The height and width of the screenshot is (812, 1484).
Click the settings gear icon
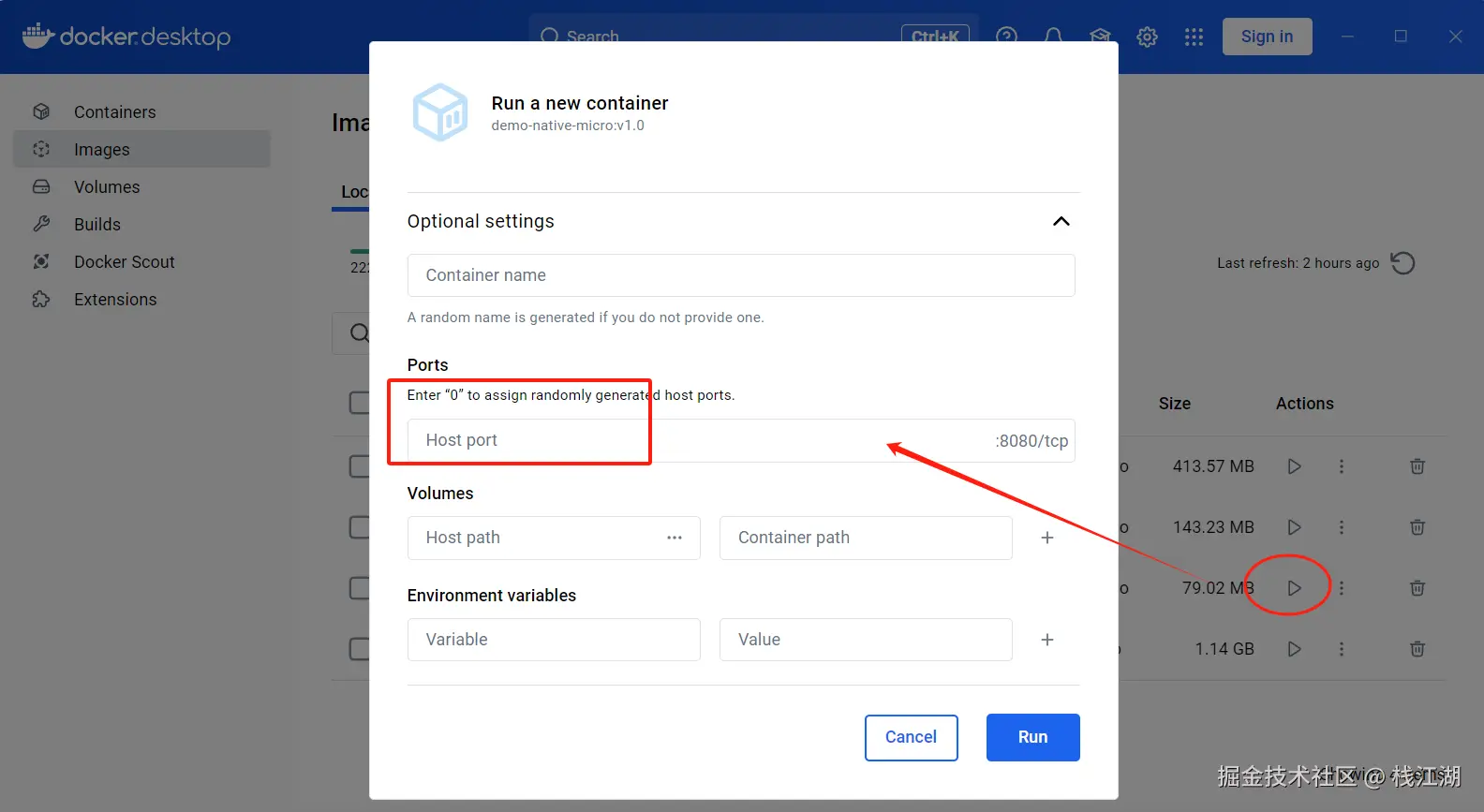point(1147,37)
